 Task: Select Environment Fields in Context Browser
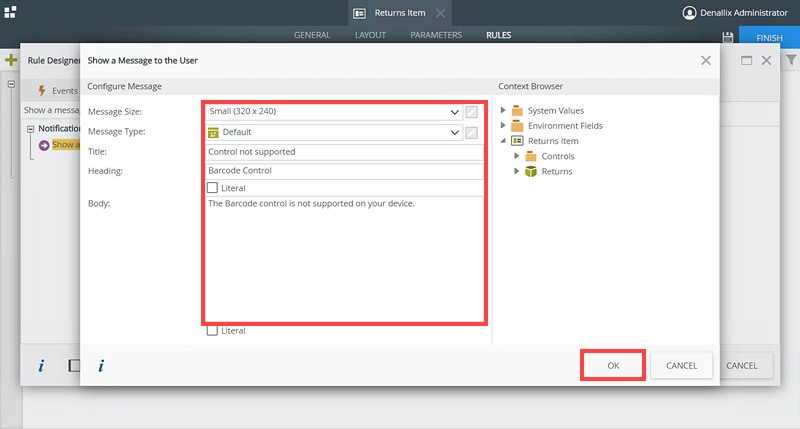pyautogui.click(x=565, y=126)
